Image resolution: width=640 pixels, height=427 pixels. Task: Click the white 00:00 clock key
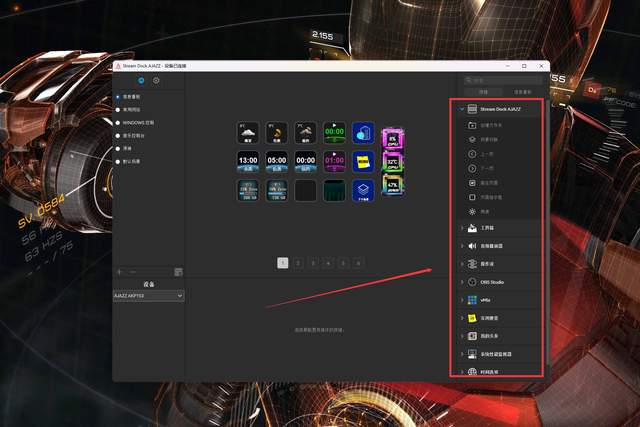coord(305,161)
